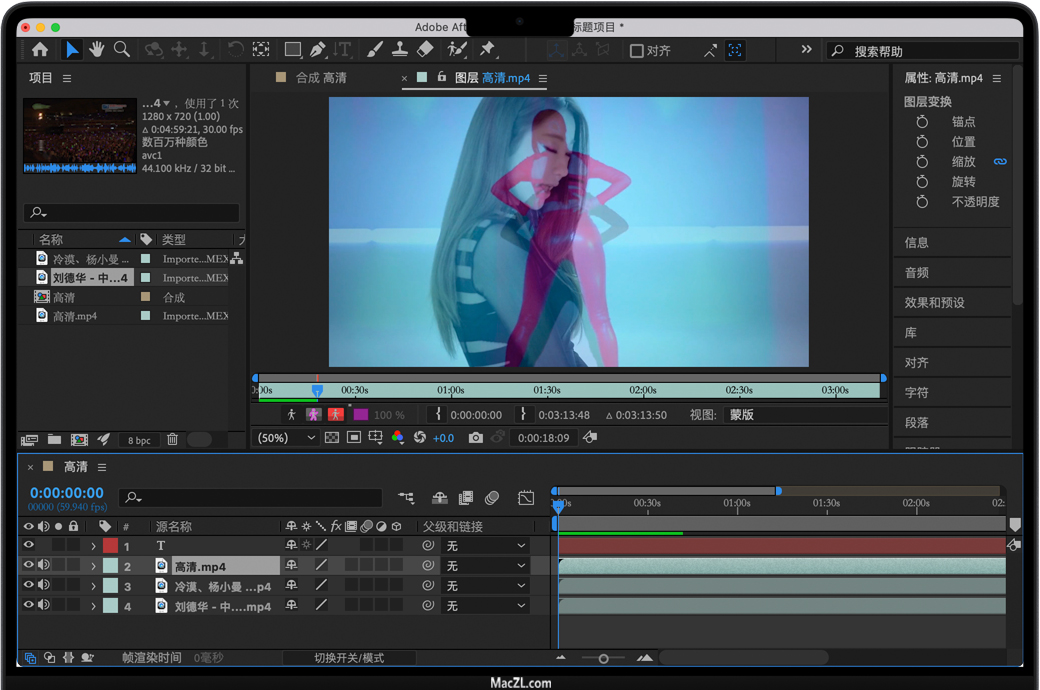This screenshot has height=690, width=1040.
Task: Hide the 高清.mp4 layer with eye toggle
Action: pos(28,565)
